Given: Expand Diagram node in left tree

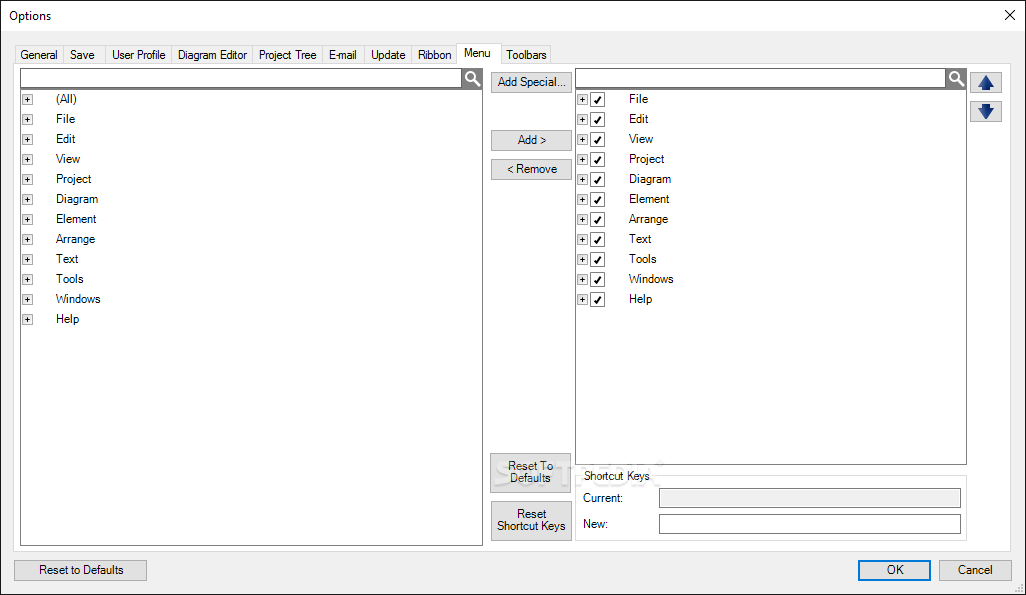Looking at the screenshot, I should click(x=27, y=200).
